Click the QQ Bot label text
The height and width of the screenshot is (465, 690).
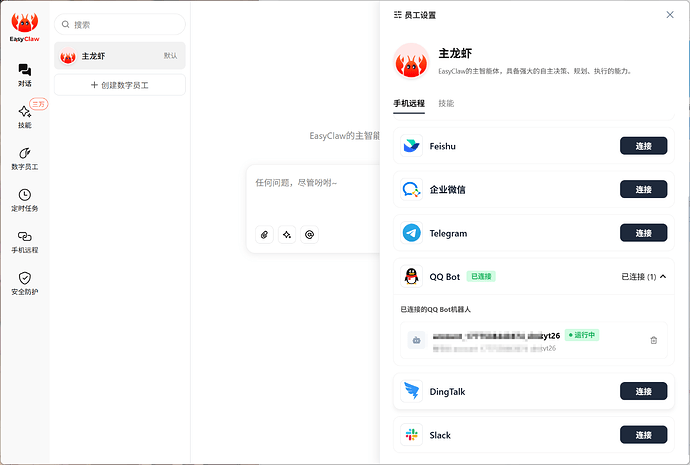444,277
